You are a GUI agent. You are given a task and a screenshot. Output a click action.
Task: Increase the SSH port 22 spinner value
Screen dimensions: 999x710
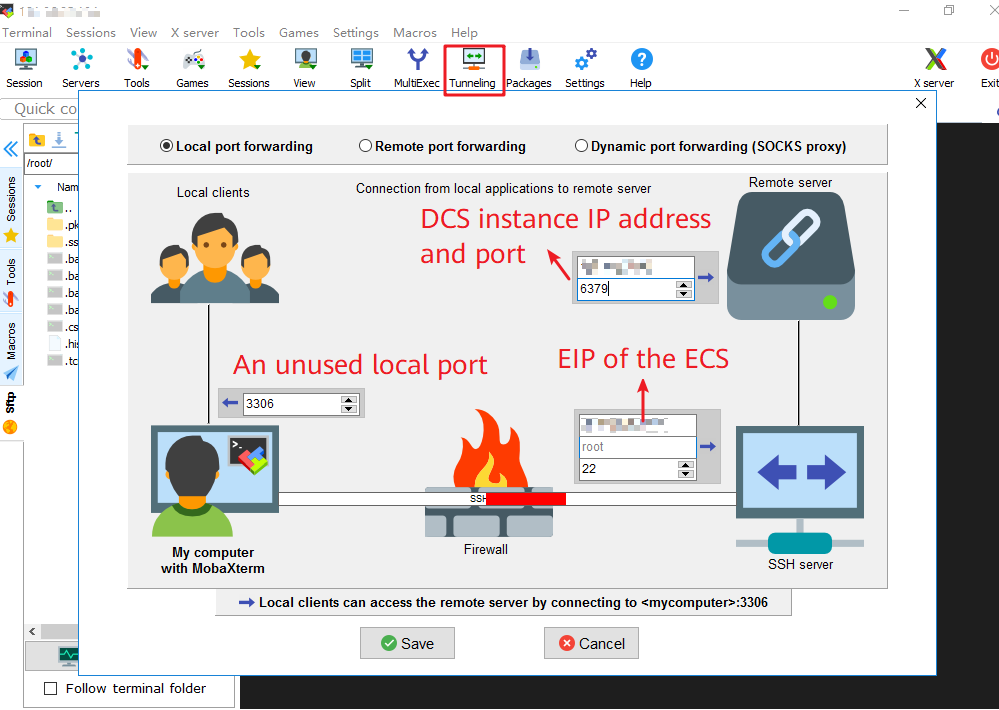[x=684, y=464]
